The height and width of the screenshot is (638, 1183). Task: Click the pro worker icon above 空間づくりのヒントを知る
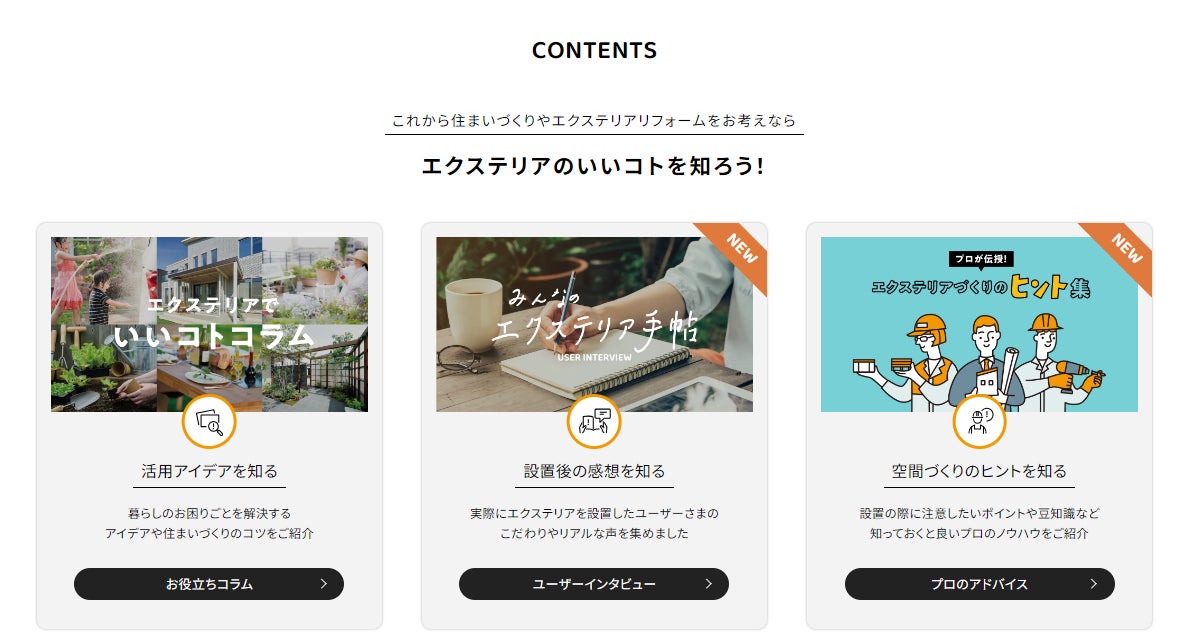click(x=979, y=422)
